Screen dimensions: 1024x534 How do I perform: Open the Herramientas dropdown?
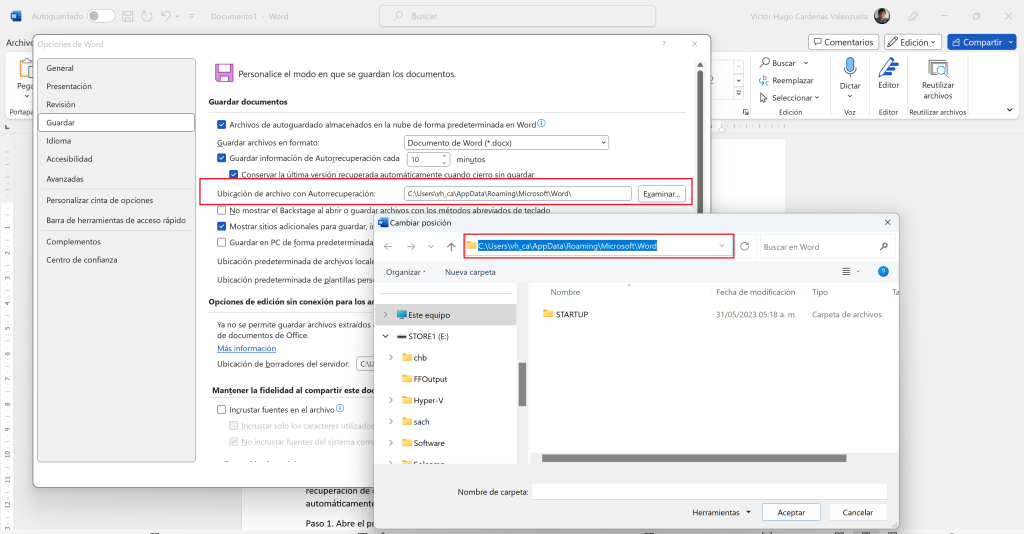(722, 512)
